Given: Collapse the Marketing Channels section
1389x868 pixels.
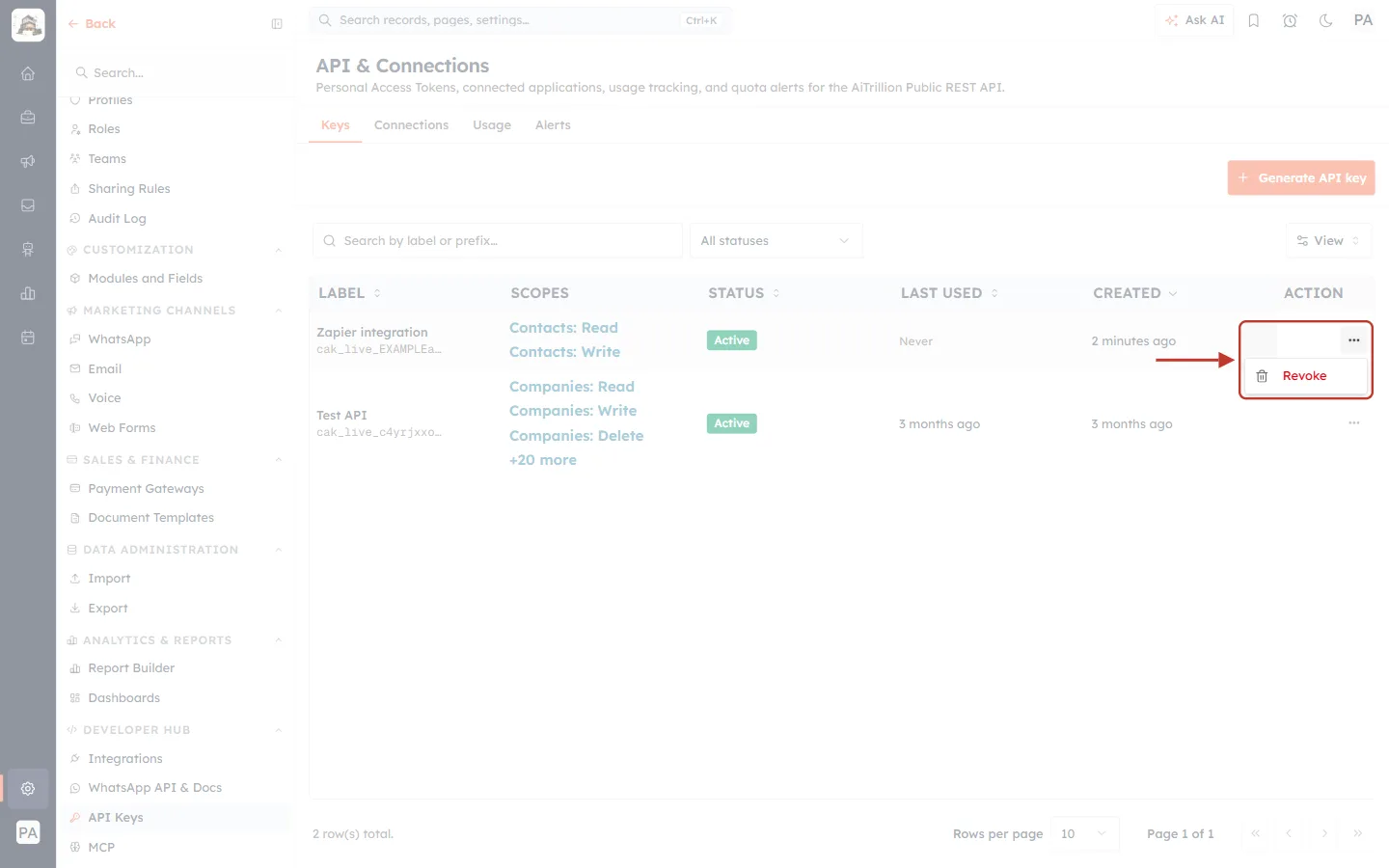Looking at the screenshot, I should (279, 311).
